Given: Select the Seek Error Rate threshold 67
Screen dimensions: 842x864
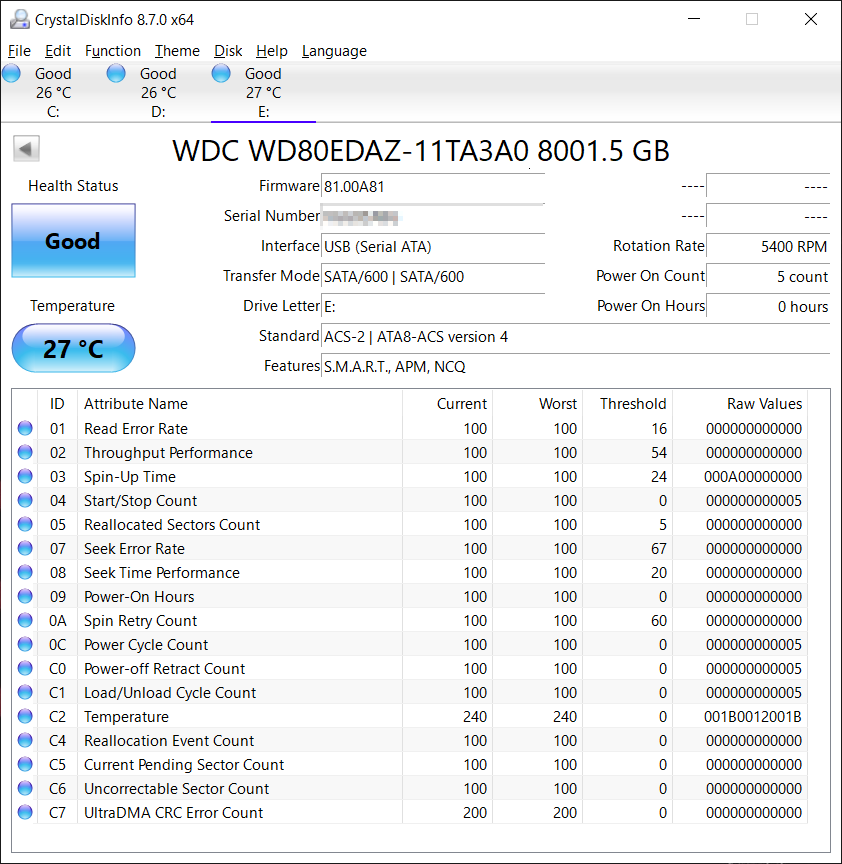Looking at the screenshot, I should point(659,549).
